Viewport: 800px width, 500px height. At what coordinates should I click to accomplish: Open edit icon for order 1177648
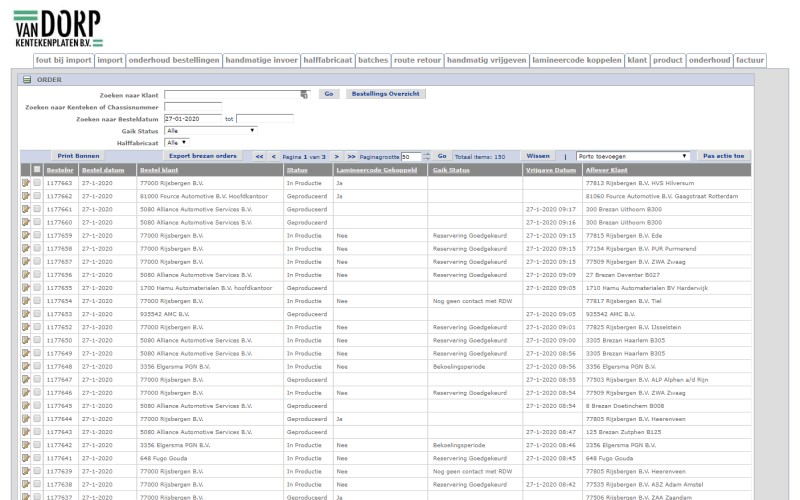pyautogui.click(x=26, y=366)
